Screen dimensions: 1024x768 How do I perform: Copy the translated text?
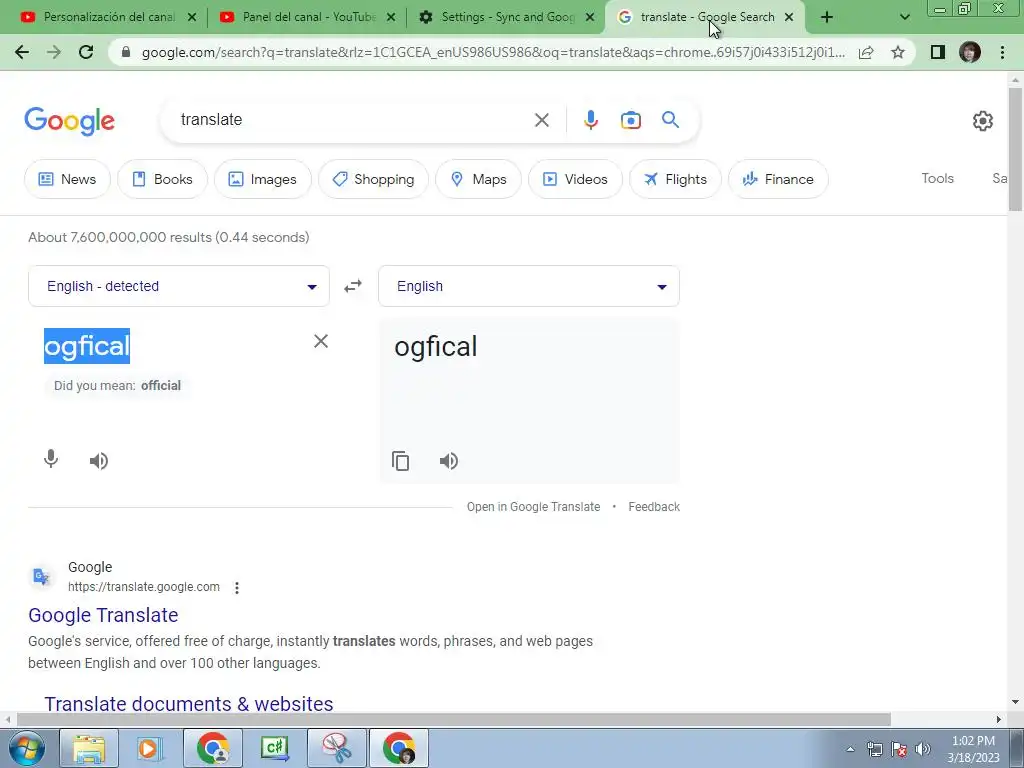tap(400, 461)
